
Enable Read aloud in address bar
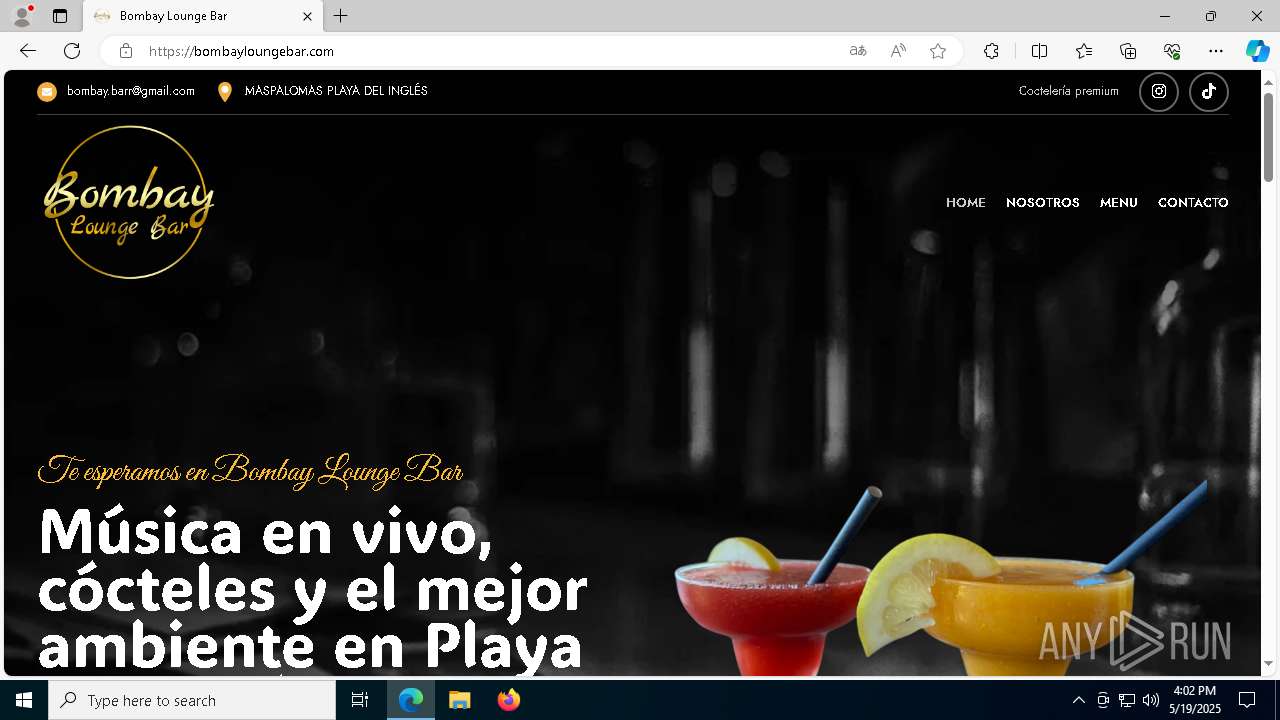[898, 51]
